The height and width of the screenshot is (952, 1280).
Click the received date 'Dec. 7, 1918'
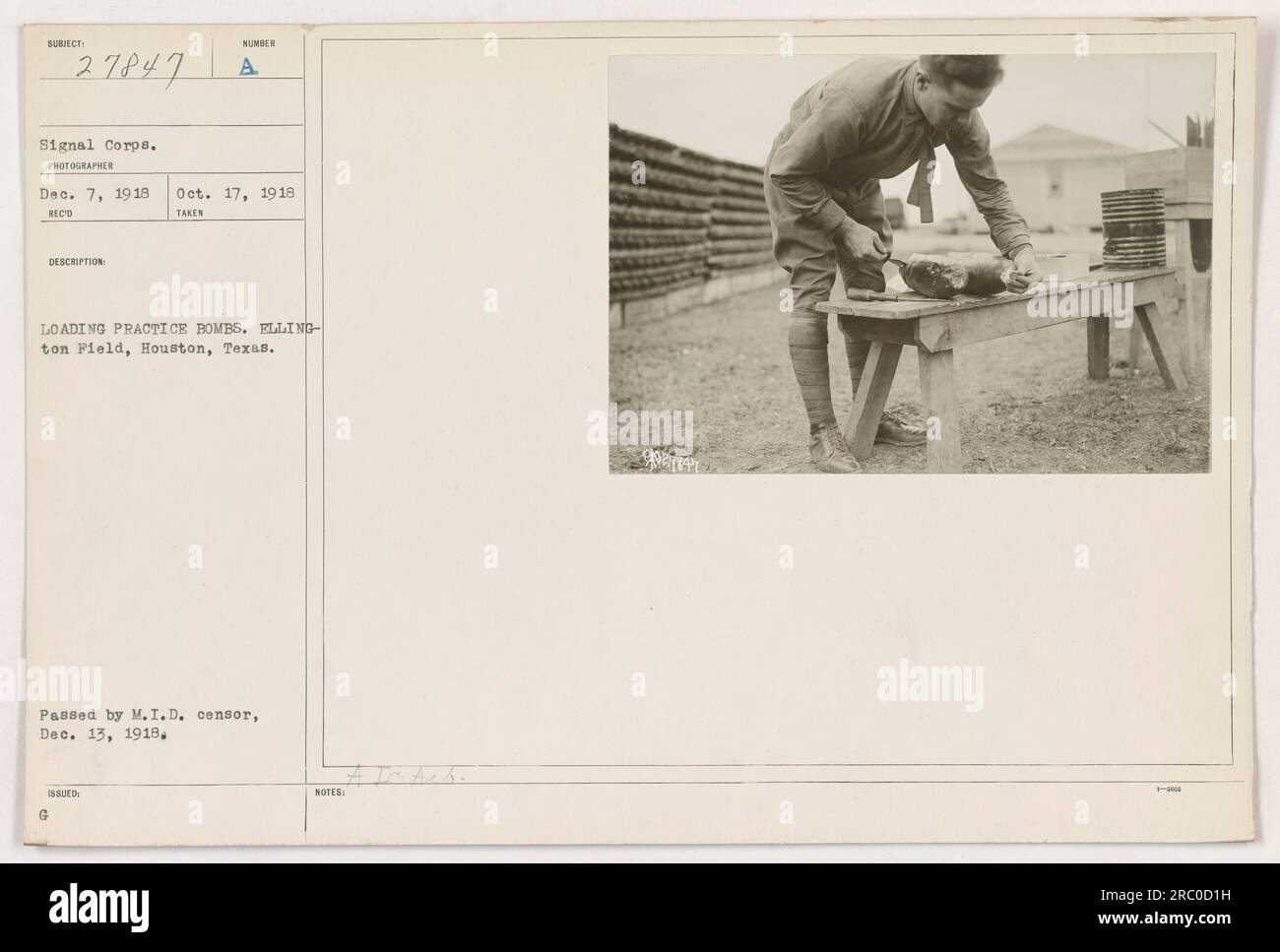(x=96, y=193)
